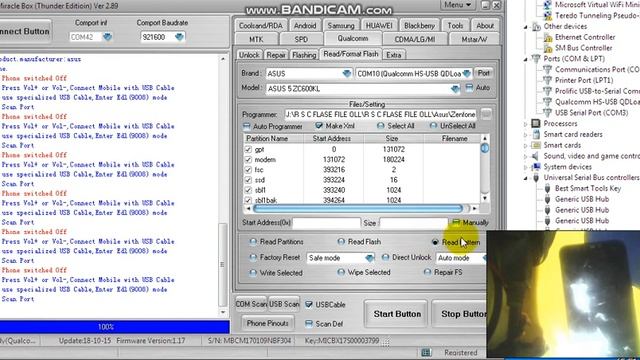This screenshot has width=640, height=360.
Task: Open the Flashing sub-tab
Action: point(304,55)
